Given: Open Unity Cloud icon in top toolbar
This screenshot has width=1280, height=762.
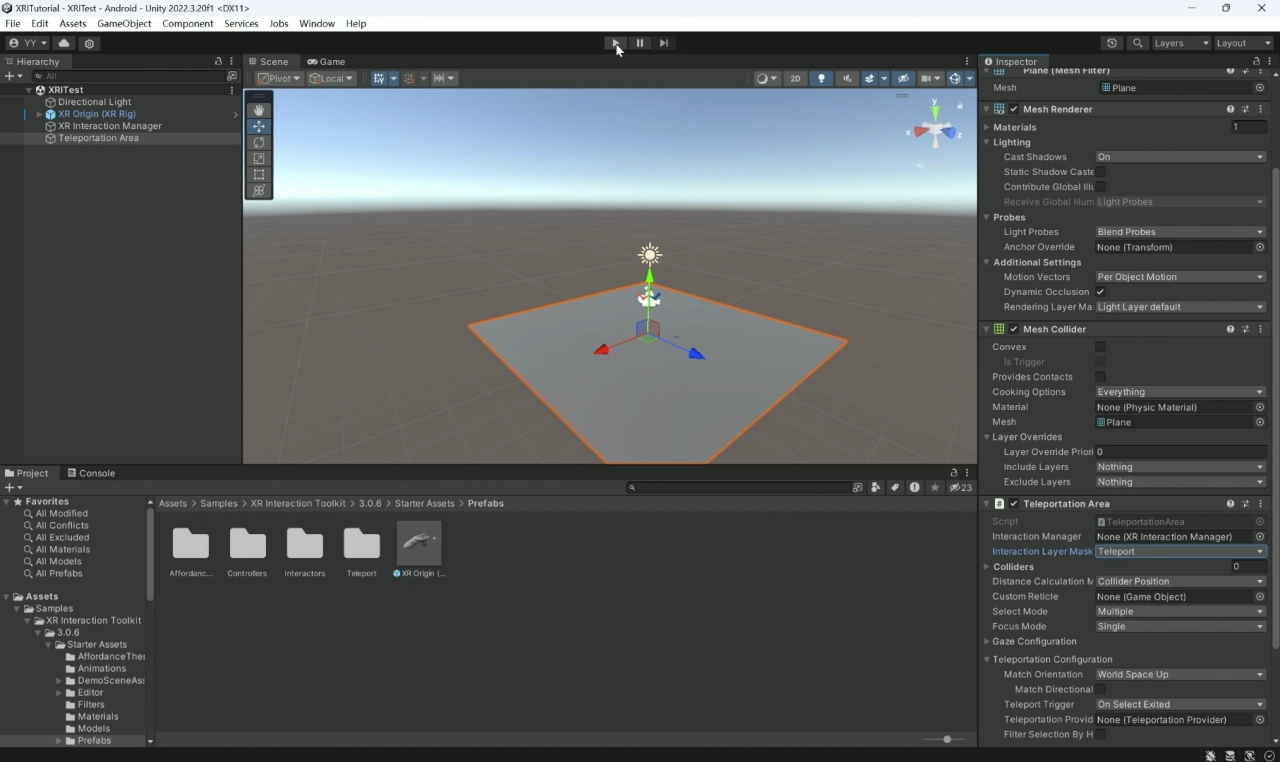Looking at the screenshot, I should (64, 43).
